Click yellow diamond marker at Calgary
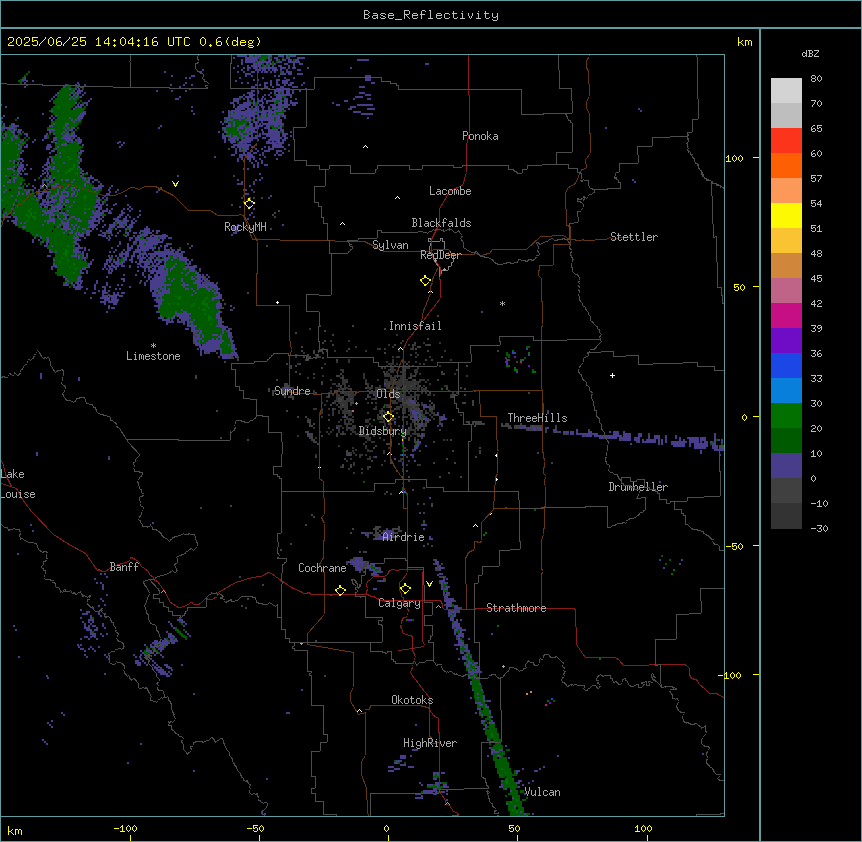The width and height of the screenshot is (862, 842). point(405,589)
